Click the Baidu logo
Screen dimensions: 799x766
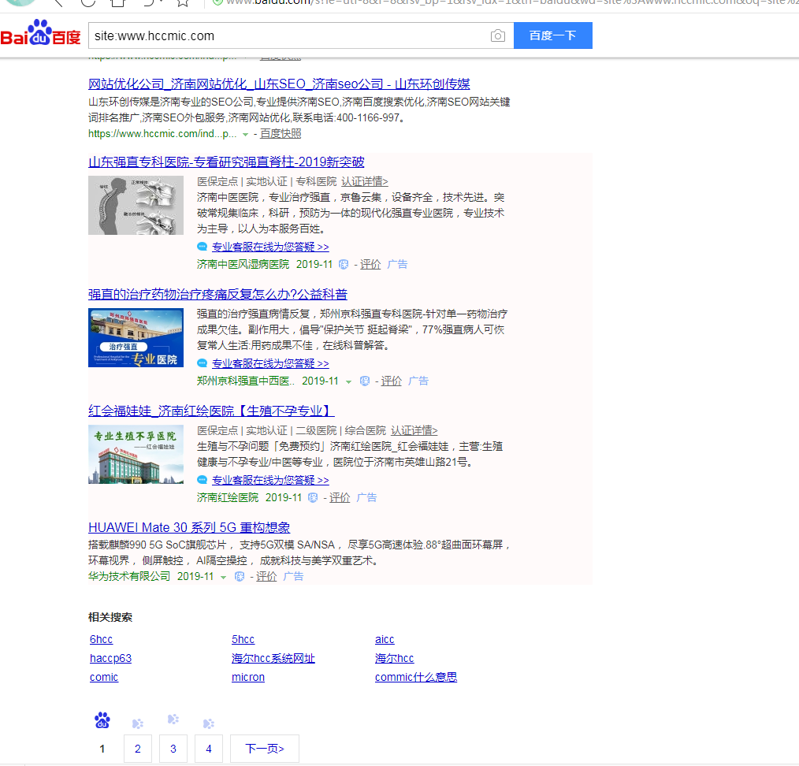[40, 34]
